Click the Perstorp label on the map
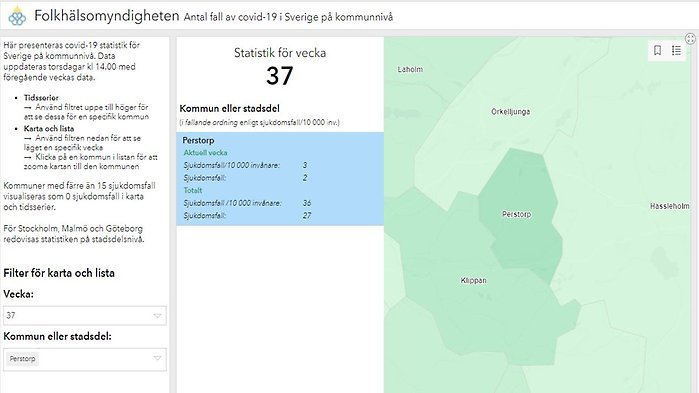The height and width of the screenshot is (393, 699). (516, 214)
